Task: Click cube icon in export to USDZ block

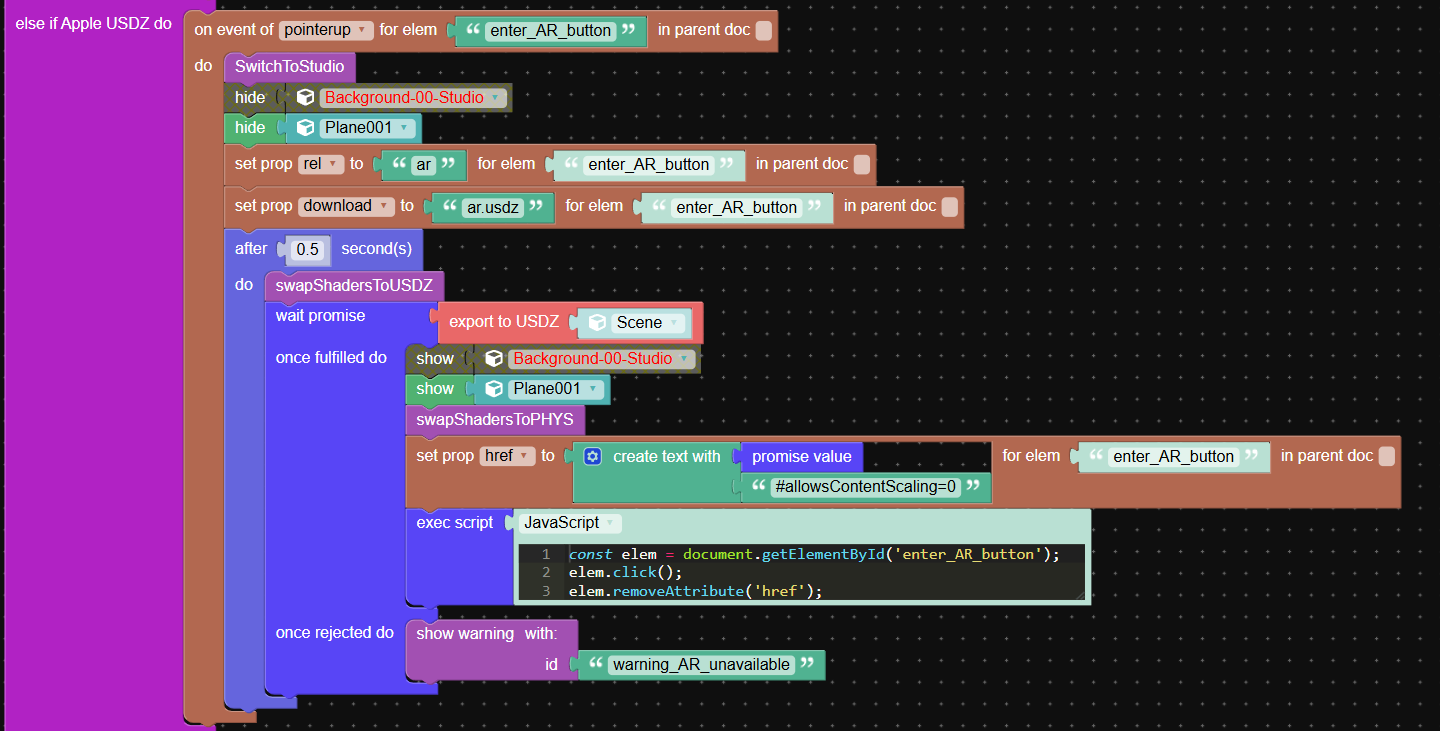Action: tap(597, 322)
